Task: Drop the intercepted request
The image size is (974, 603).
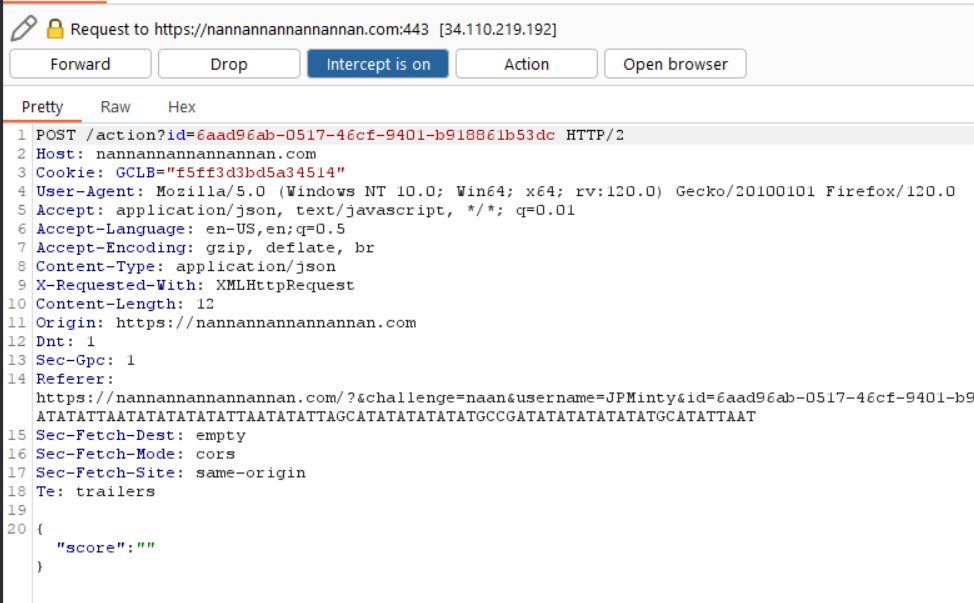Action: tap(228, 64)
